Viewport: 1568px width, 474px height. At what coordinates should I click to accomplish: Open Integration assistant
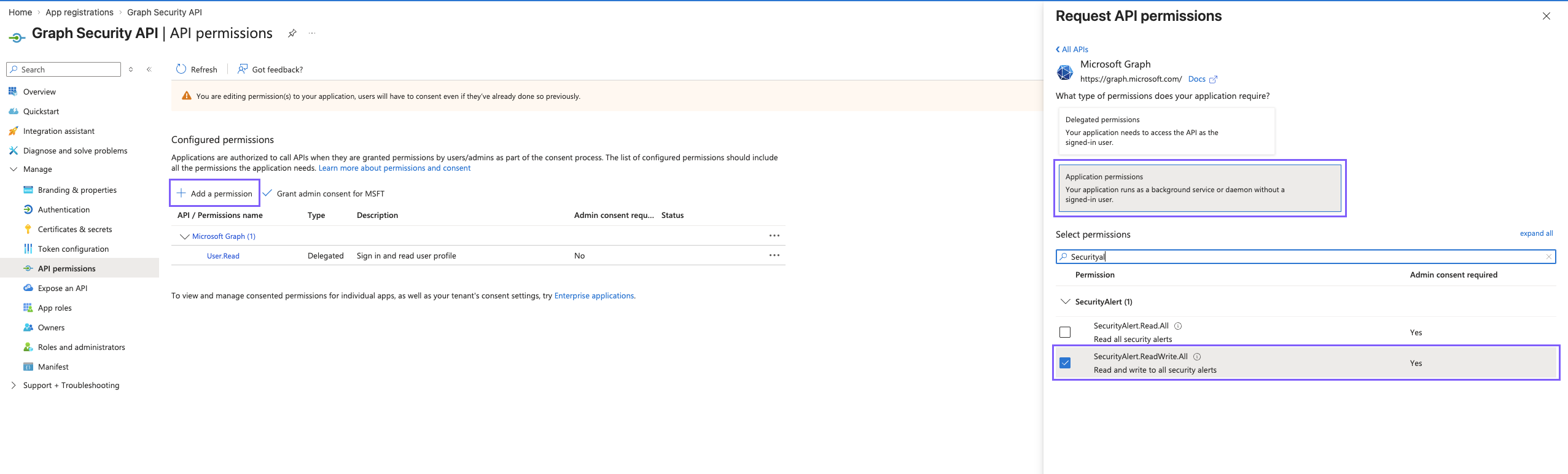tap(59, 131)
